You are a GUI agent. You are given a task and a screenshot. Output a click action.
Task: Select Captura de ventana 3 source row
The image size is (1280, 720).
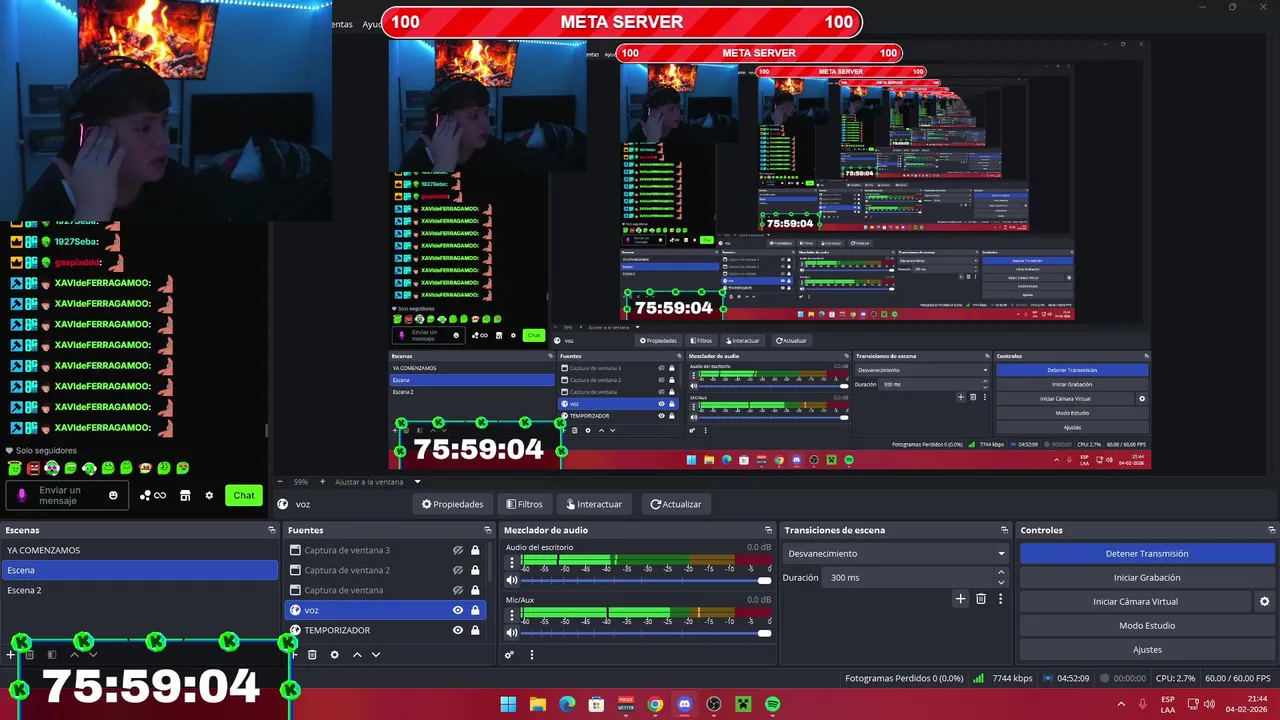pyautogui.click(x=385, y=550)
